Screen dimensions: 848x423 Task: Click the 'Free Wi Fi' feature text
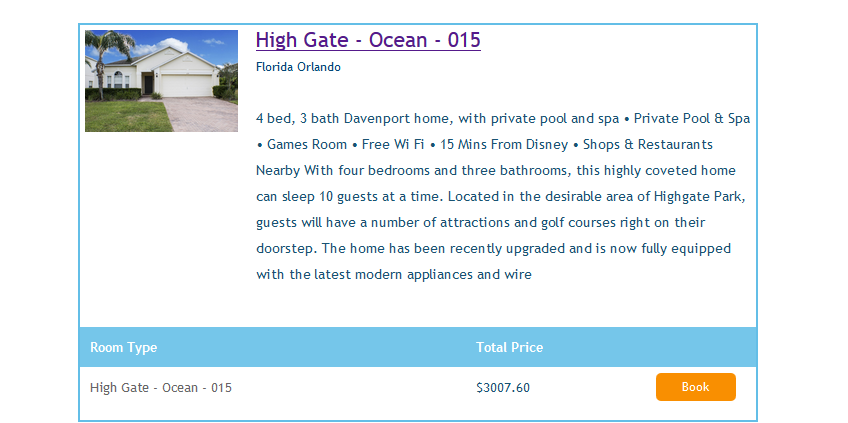point(392,144)
